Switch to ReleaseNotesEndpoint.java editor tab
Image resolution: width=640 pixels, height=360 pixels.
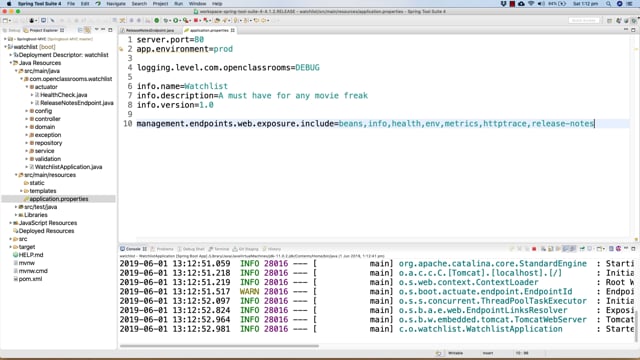click(149, 30)
